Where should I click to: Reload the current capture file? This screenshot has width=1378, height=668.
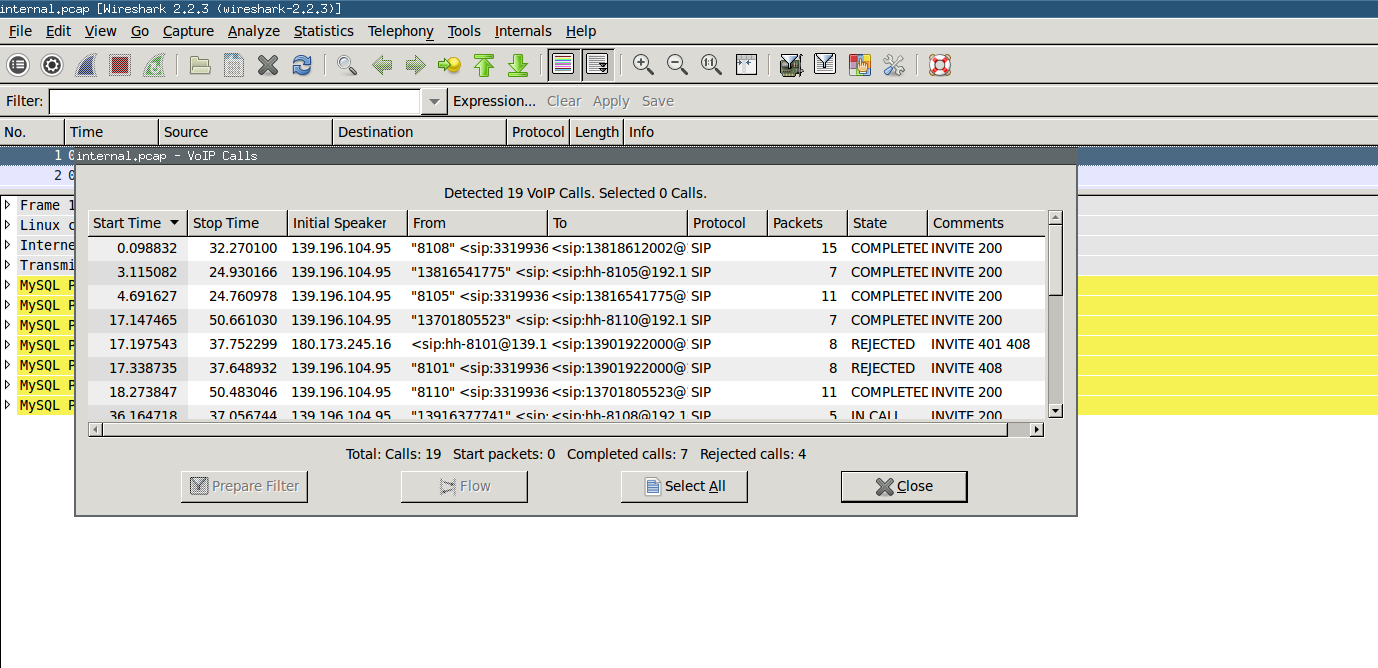click(301, 66)
